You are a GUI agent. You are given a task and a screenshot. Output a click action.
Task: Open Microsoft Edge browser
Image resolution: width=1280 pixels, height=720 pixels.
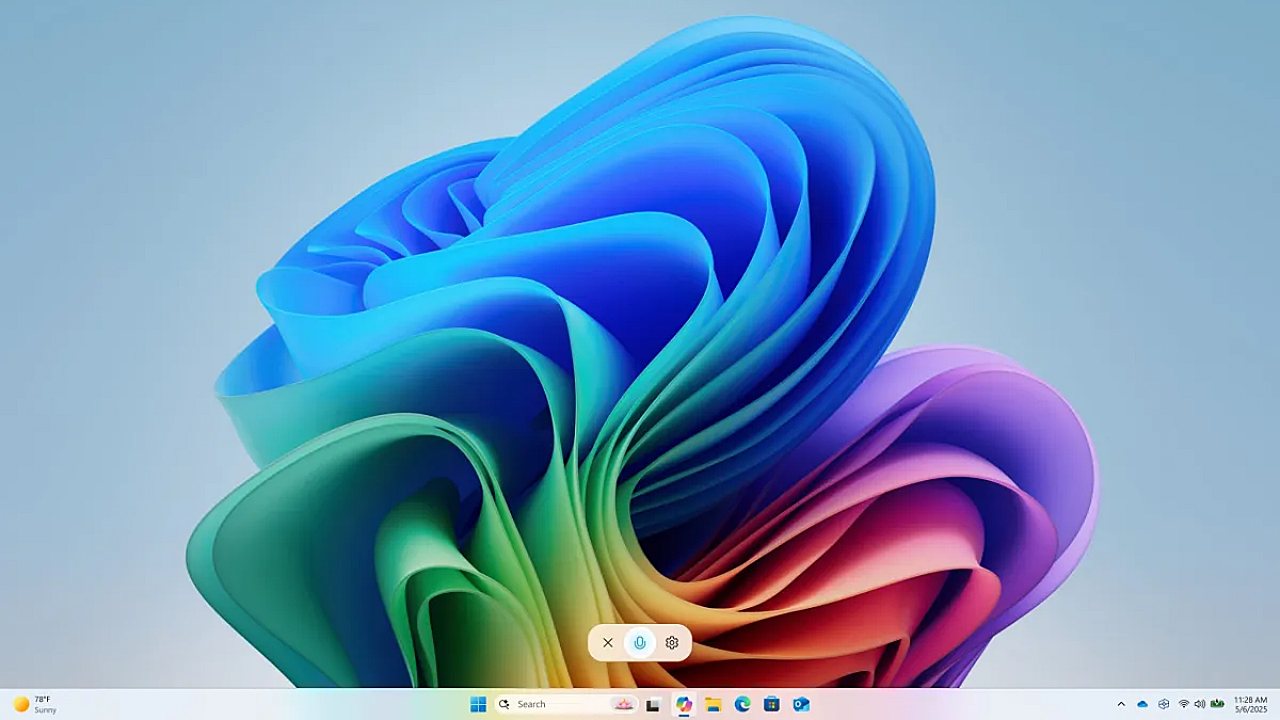(x=742, y=704)
